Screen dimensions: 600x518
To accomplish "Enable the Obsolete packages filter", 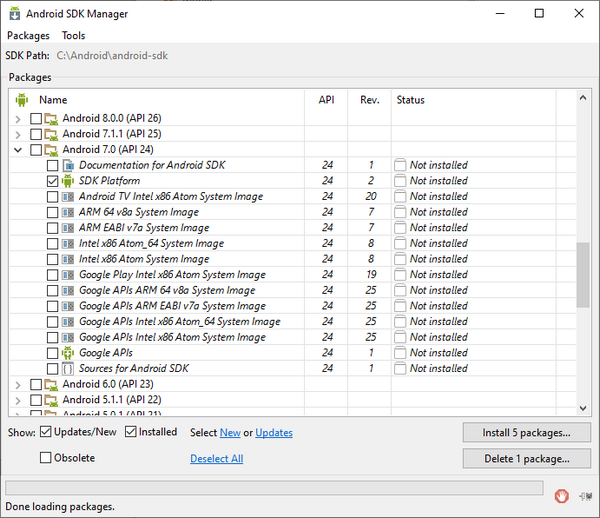I will click(x=46, y=458).
